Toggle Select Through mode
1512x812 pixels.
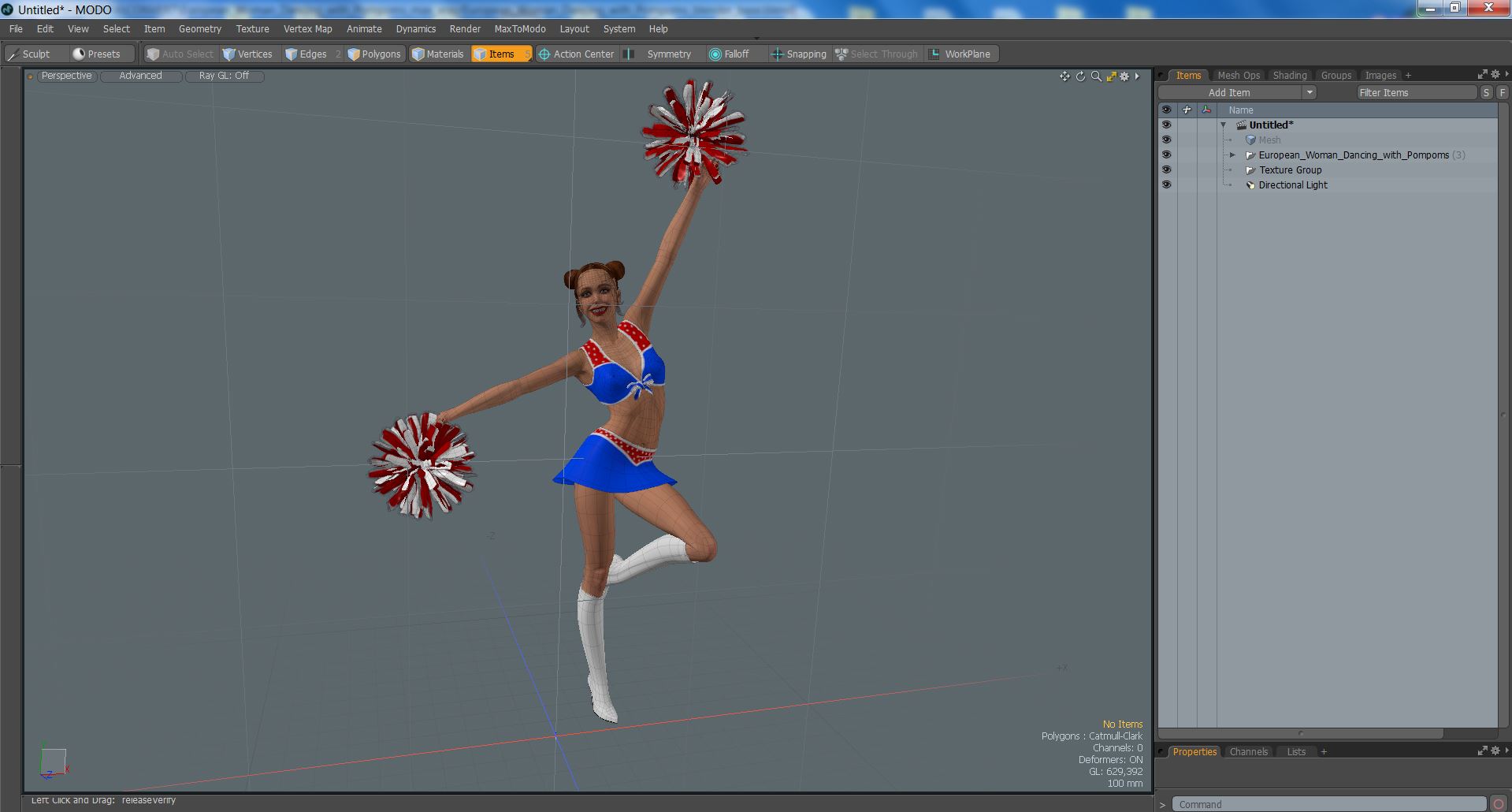[877, 54]
